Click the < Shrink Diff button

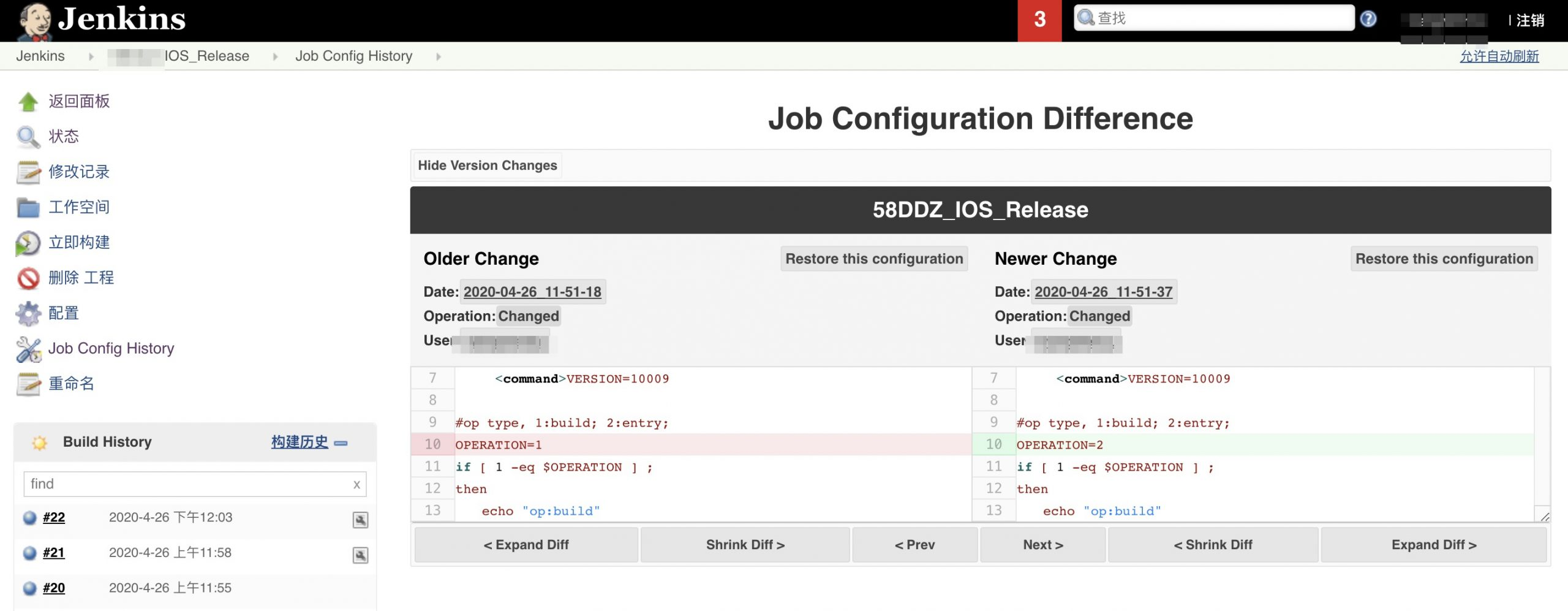point(1213,545)
